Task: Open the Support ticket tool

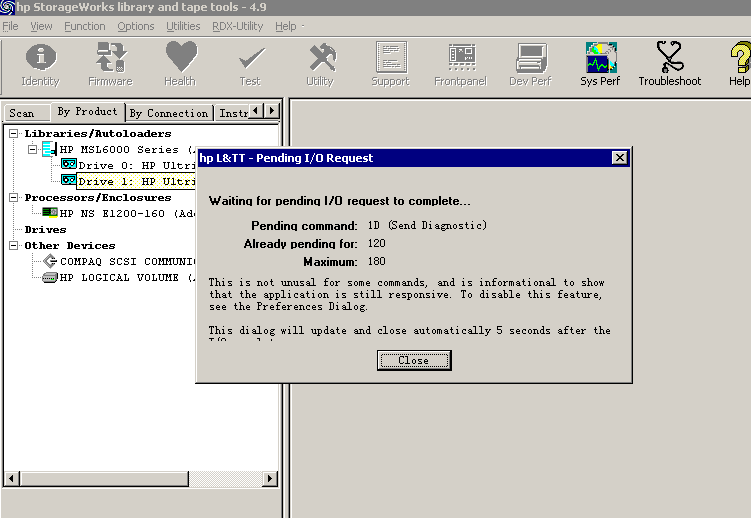Action: pos(391,65)
